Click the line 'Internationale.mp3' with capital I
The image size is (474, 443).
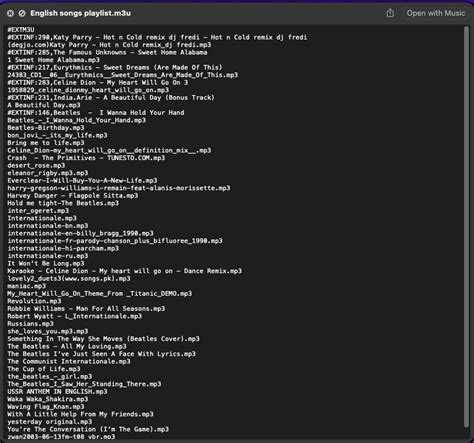point(42,218)
